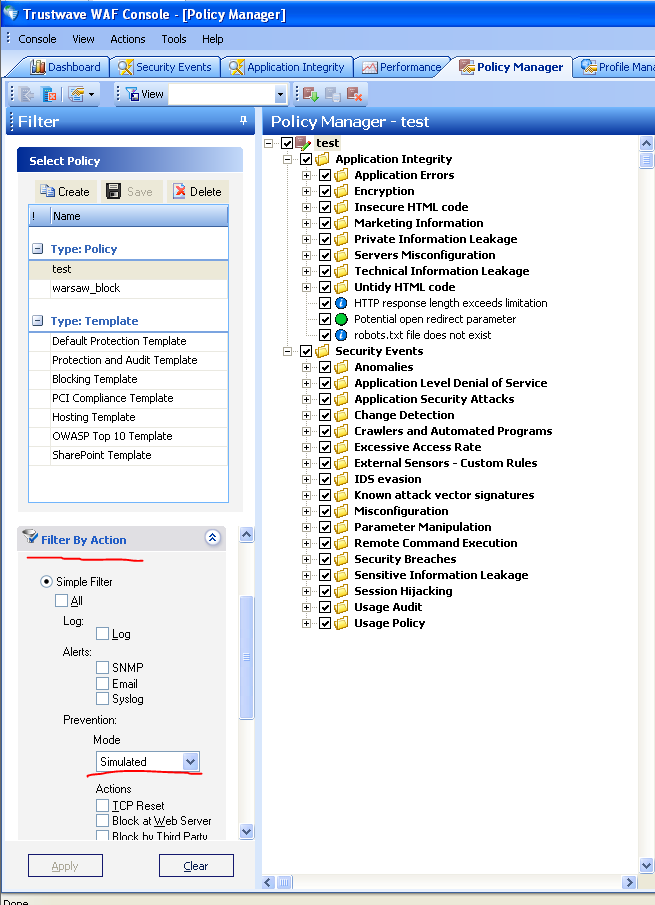Click the pin icon on Filter panel
The width and height of the screenshot is (655, 905).
pos(243,121)
